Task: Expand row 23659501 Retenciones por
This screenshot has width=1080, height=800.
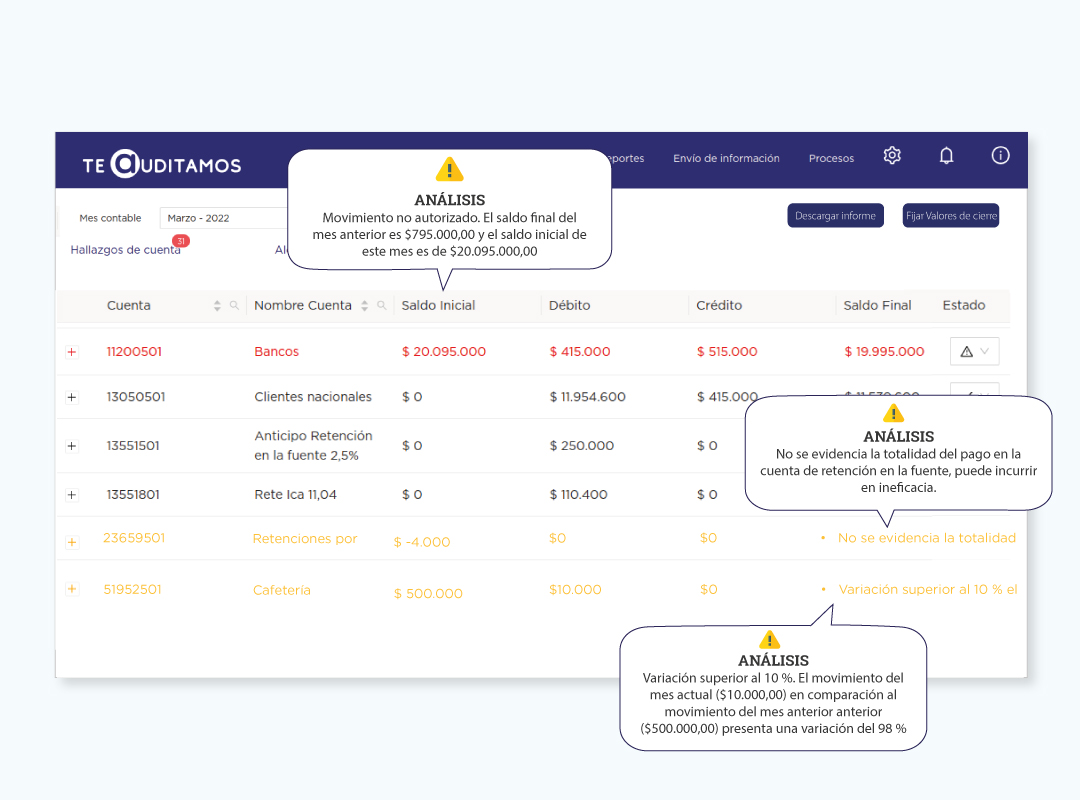Action: [72, 542]
